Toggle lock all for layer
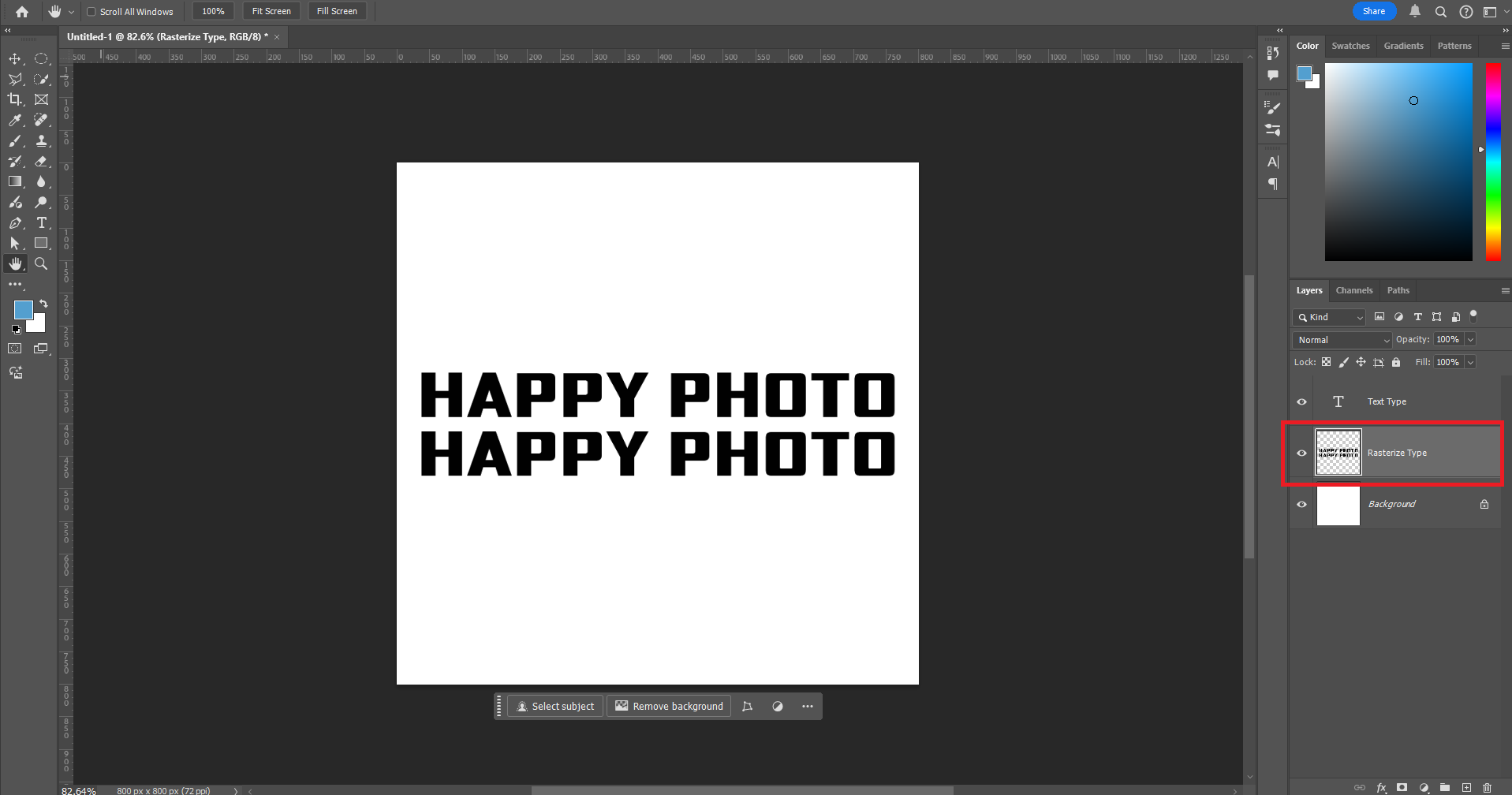 1396,362
